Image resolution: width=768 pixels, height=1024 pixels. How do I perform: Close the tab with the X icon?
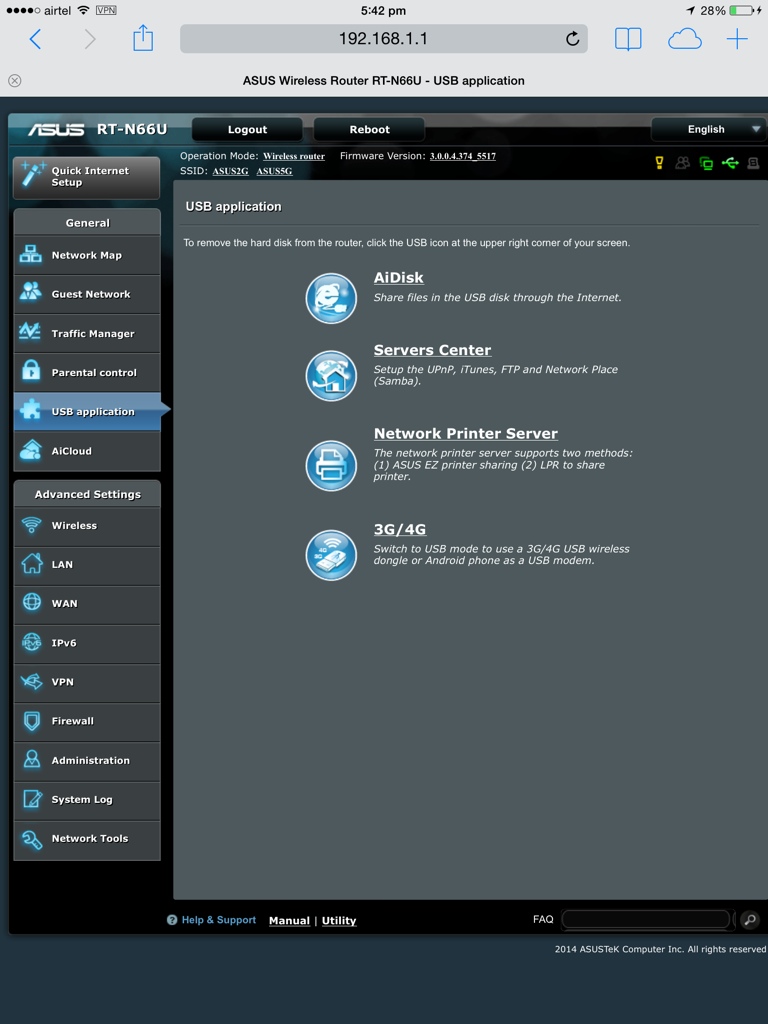click(14, 80)
